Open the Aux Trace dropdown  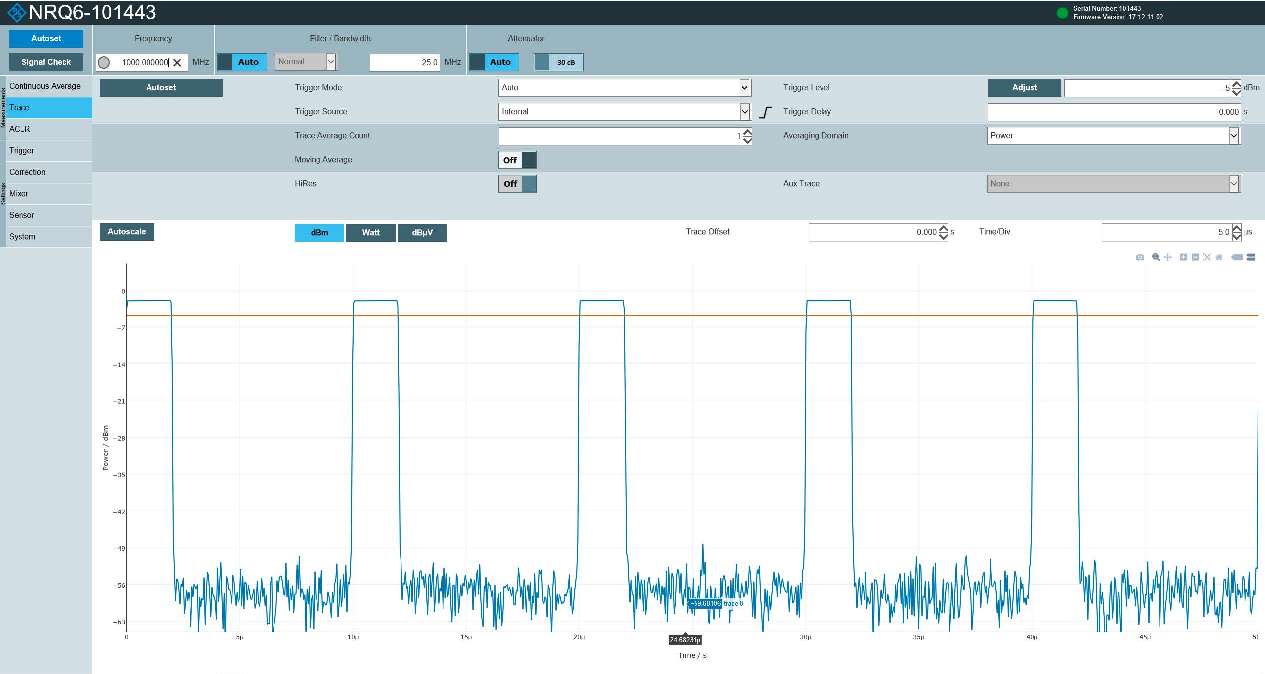(1114, 183)
